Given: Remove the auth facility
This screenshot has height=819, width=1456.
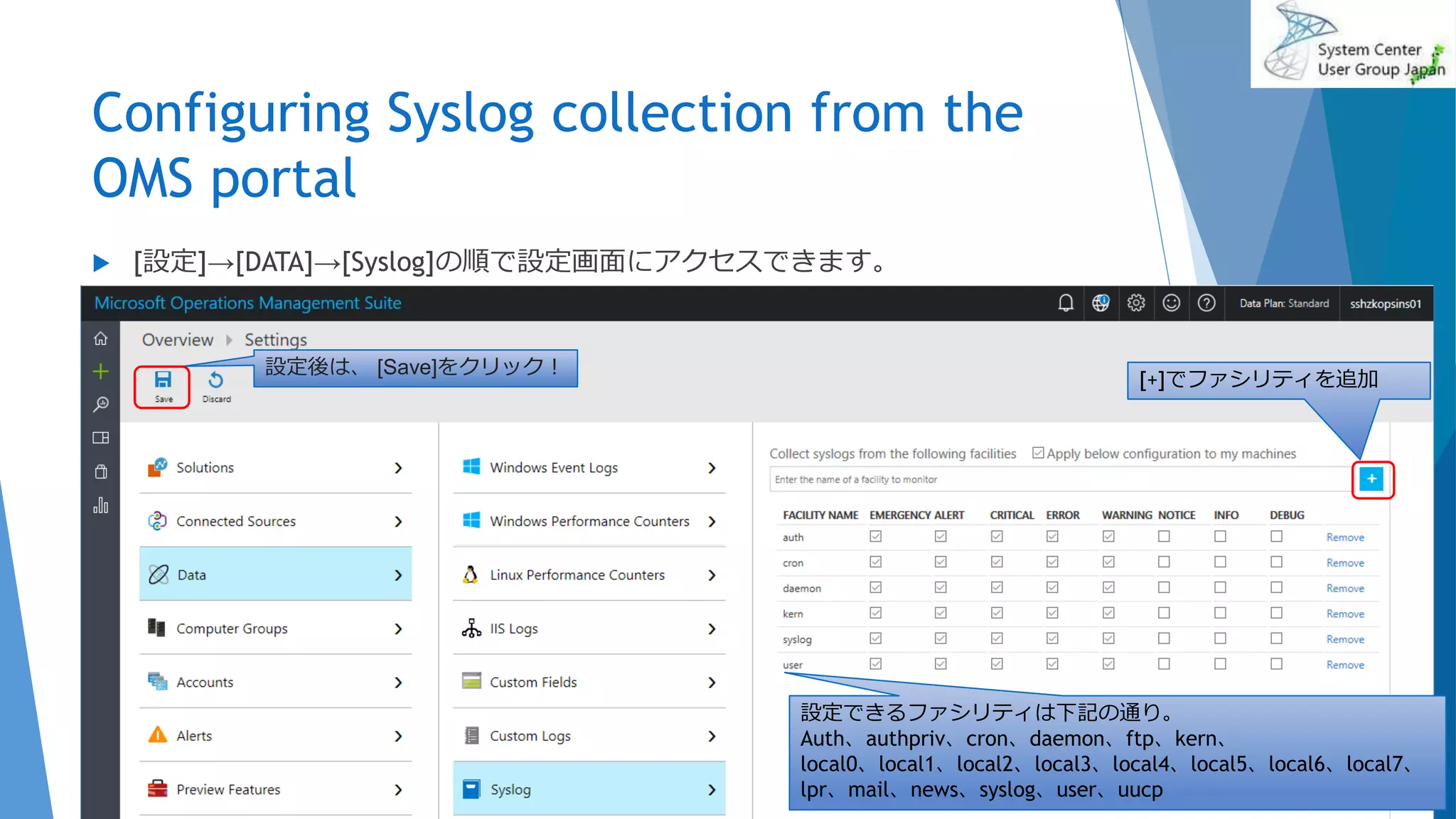Looking at the screenshot, I should click(1345, 537).
